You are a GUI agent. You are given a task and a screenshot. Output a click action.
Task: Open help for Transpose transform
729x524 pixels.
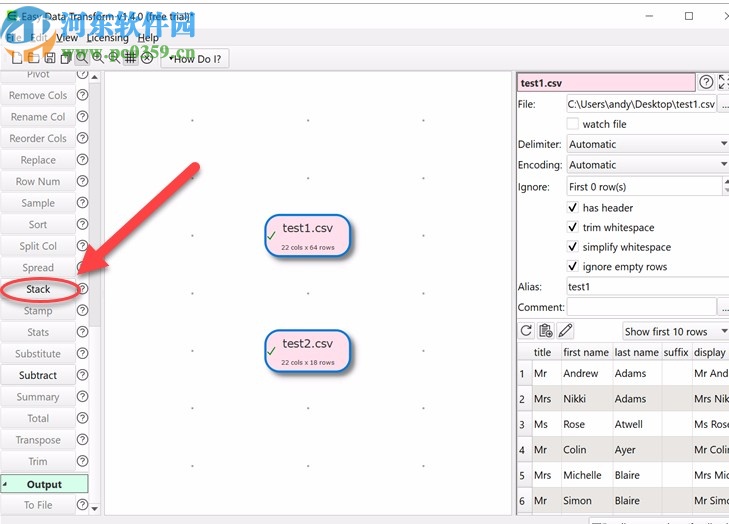pos(82,439)
